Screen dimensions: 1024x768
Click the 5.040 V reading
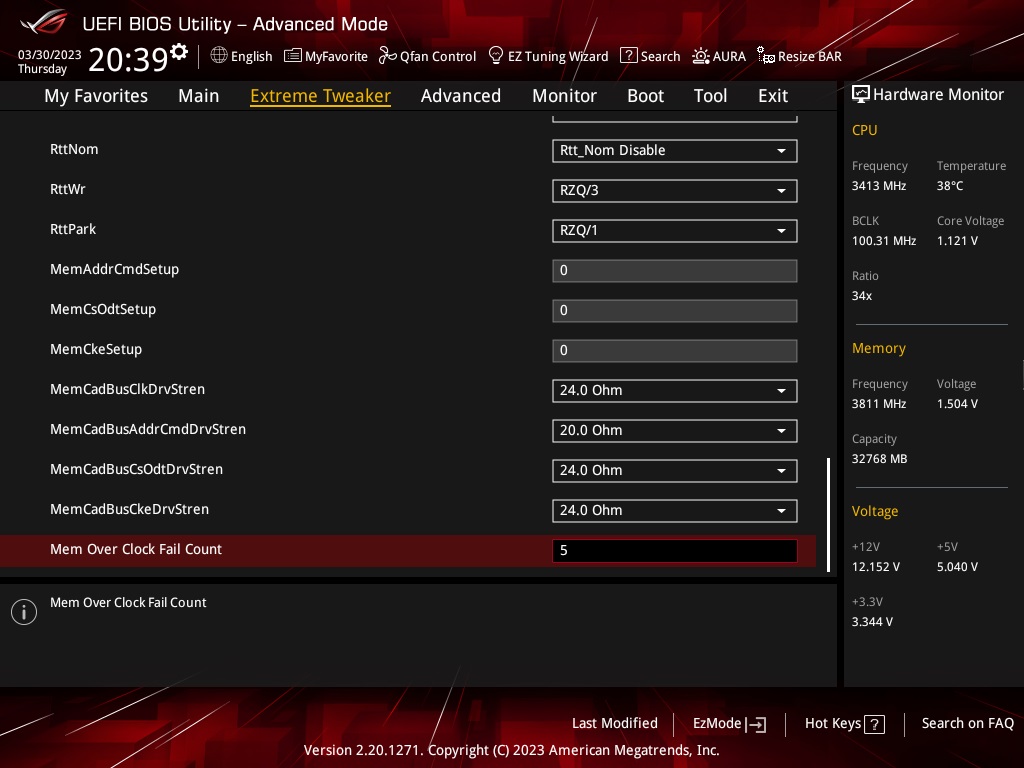tap(957, 567)
